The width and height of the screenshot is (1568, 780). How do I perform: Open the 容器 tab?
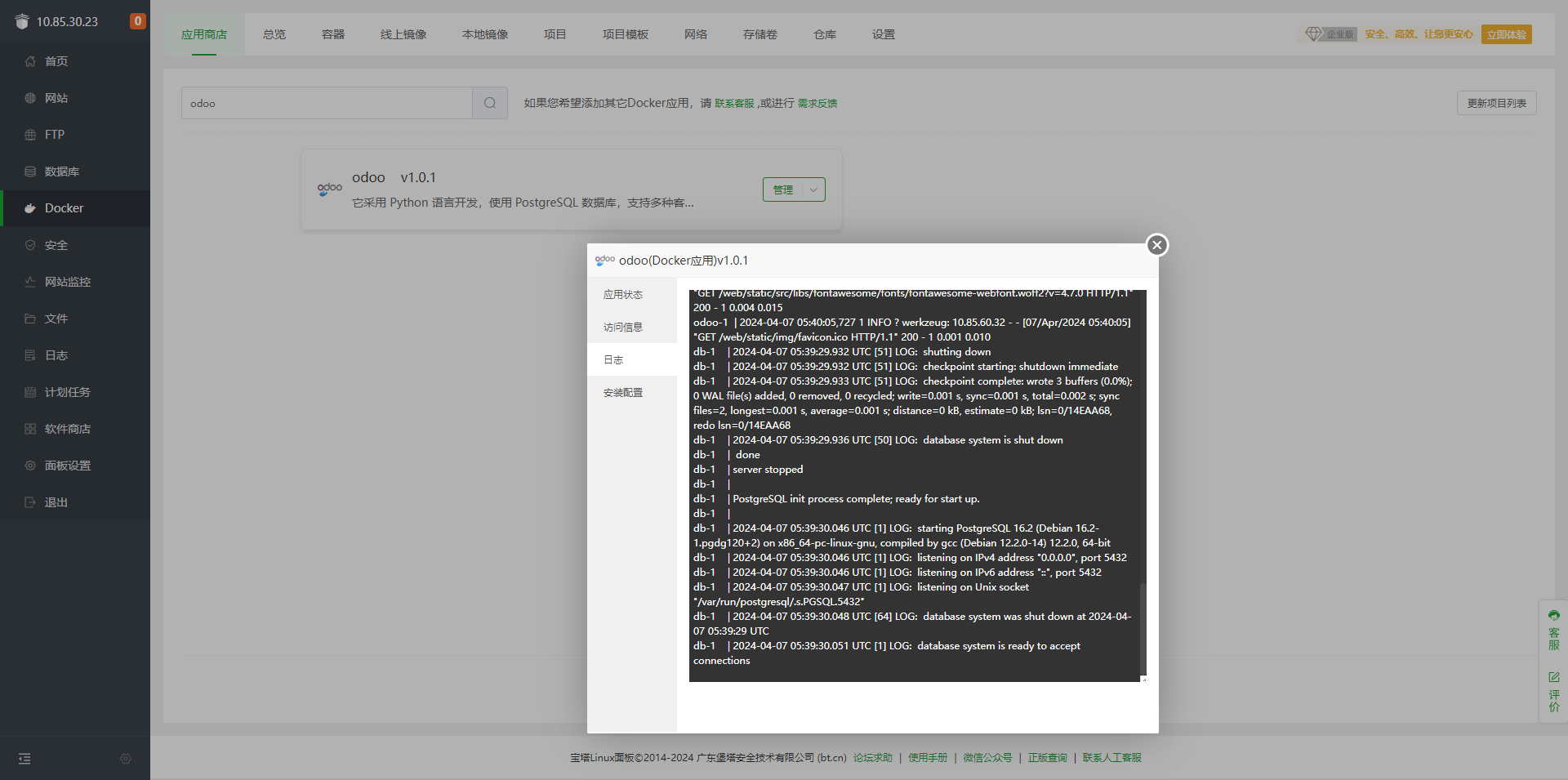333,34
